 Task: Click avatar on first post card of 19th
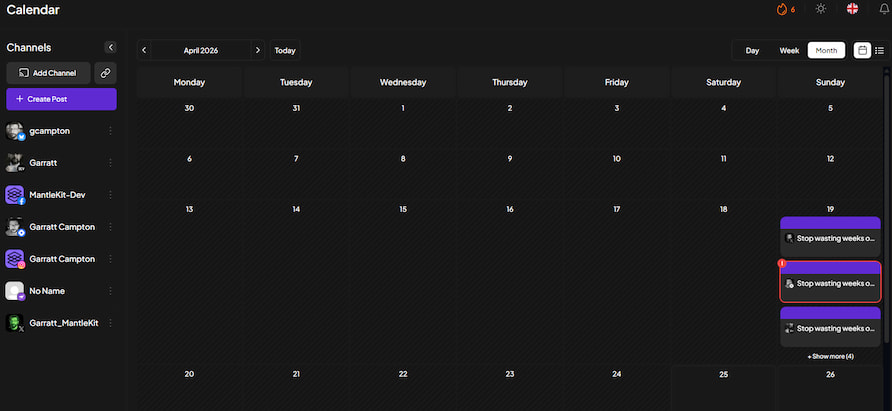[x=790, y=238]
